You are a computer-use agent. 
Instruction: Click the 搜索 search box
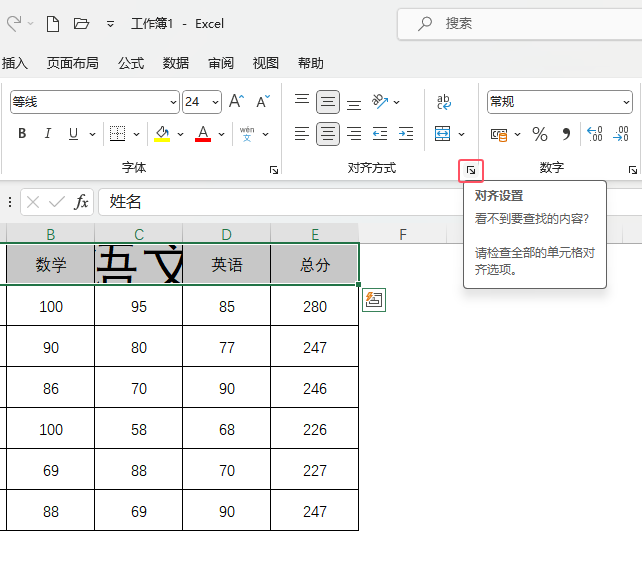coord(519,24)
